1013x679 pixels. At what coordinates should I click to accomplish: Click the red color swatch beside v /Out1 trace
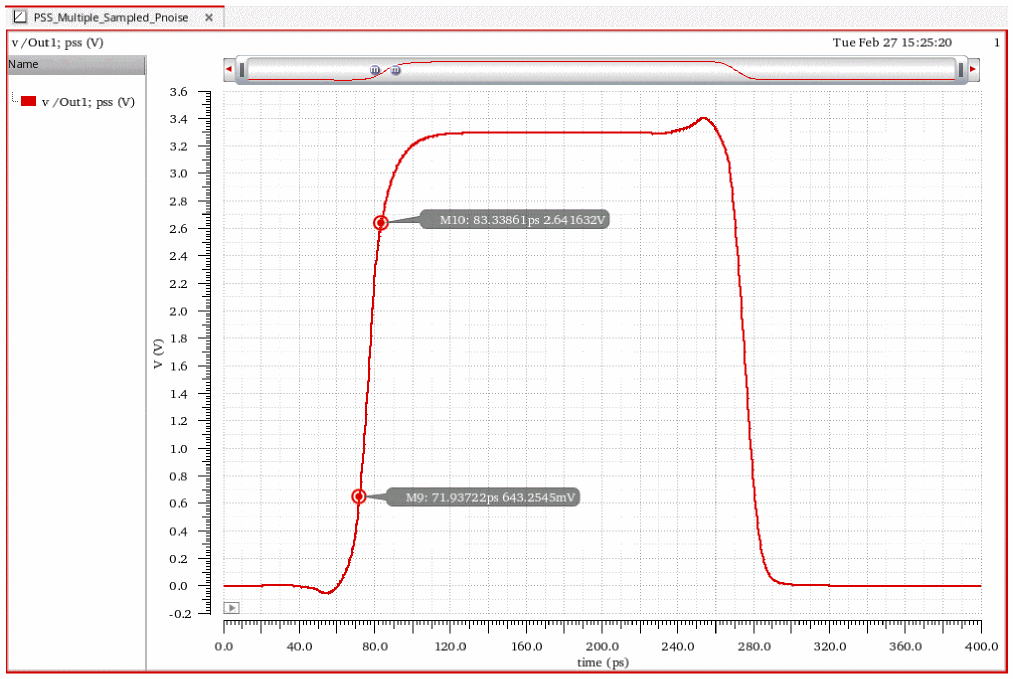pyautogui.click(x=29, y=102)
